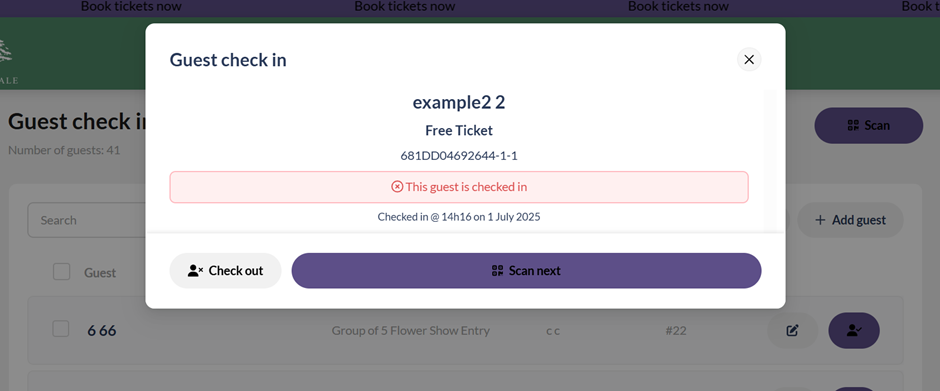Viewport: 940px width, 391px height.
Task: Click the Scan button at top right
Action: tap(869, 125)
